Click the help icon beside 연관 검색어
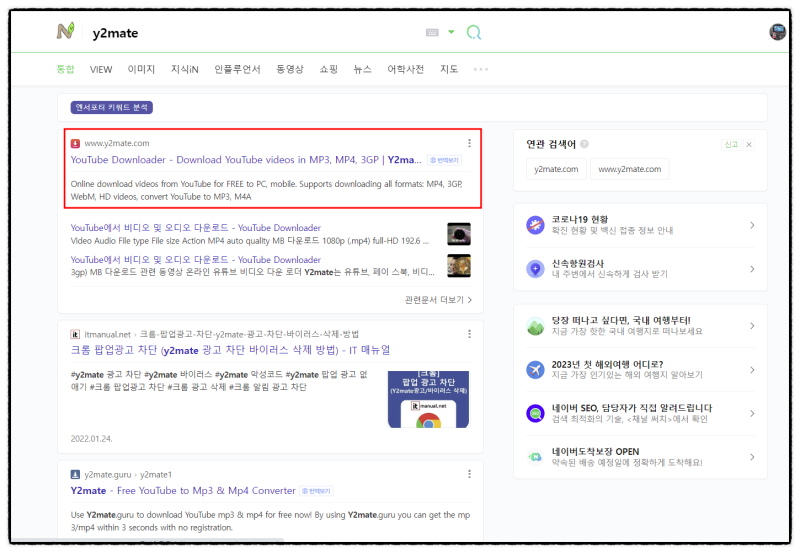 click(x=584, y=144)
